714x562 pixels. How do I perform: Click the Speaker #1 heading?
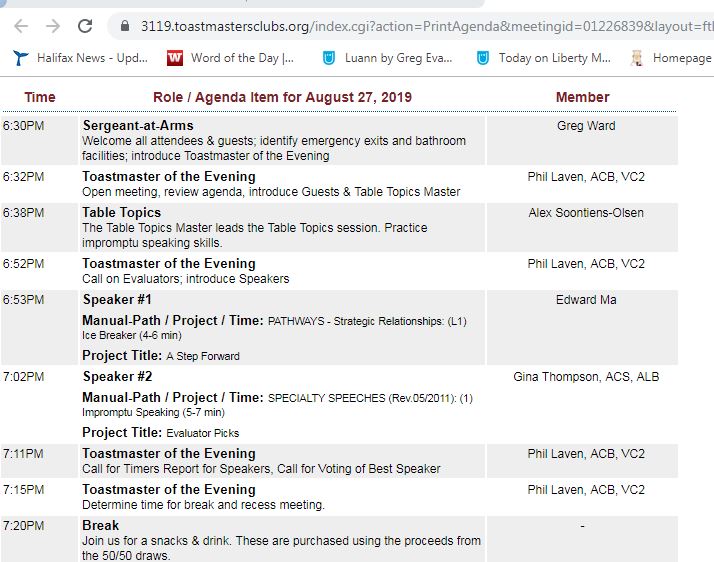click(x=117, y=299)
